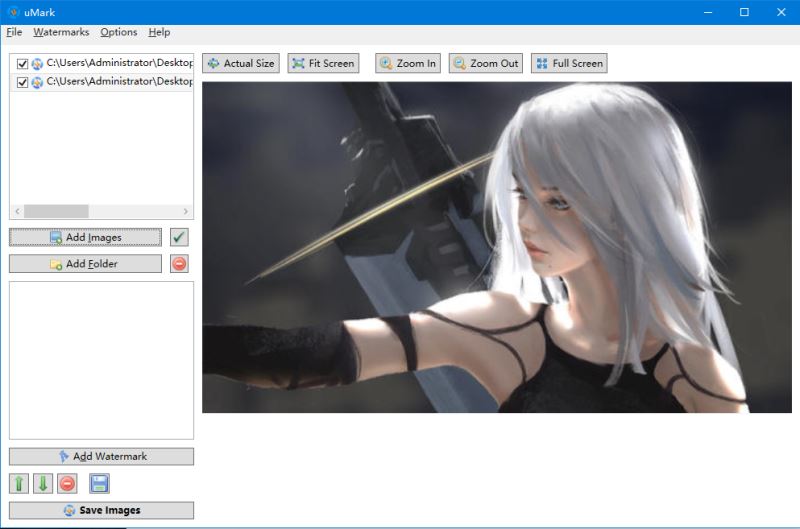This screenshot has height=529, width=800.
Task: Open the Options menu
Action: 118,32
